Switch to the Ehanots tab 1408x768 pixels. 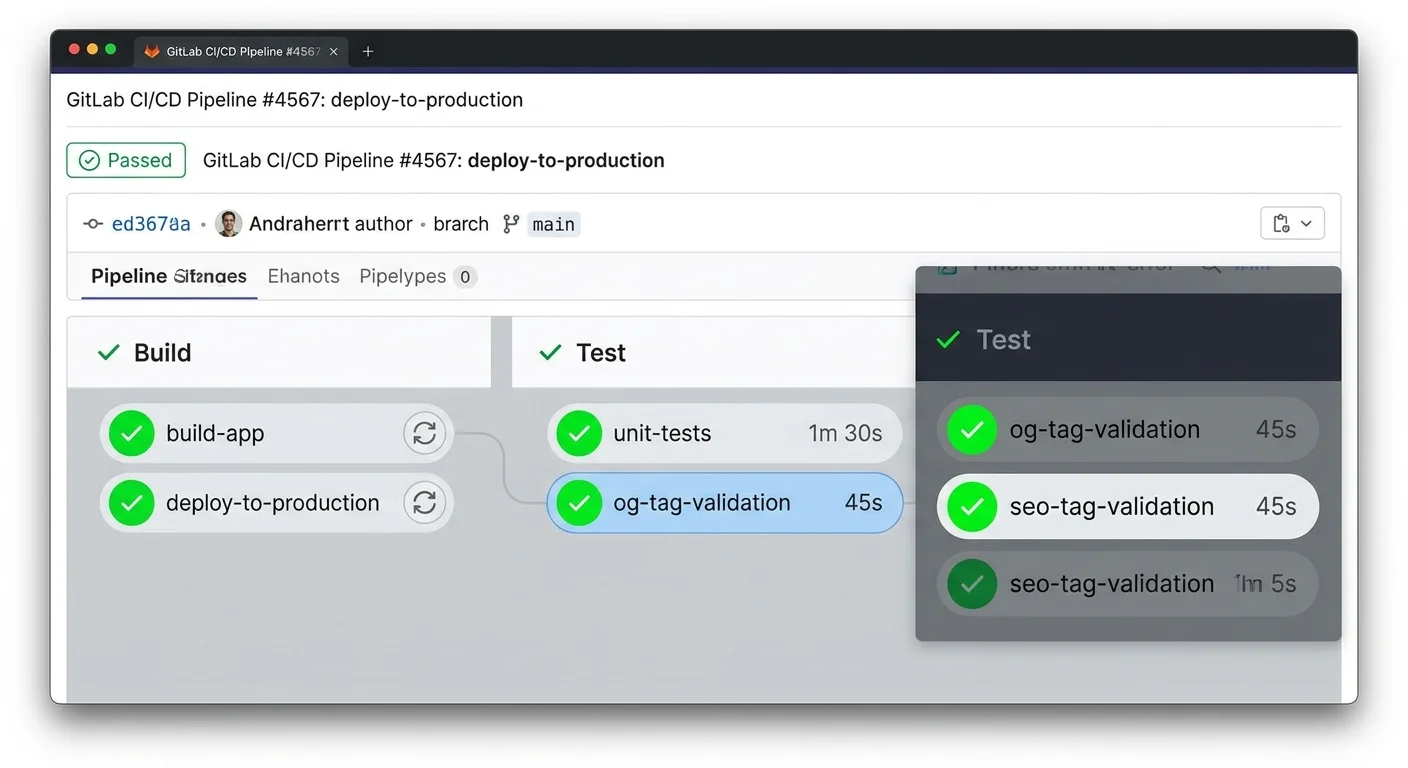click(304, 276)
